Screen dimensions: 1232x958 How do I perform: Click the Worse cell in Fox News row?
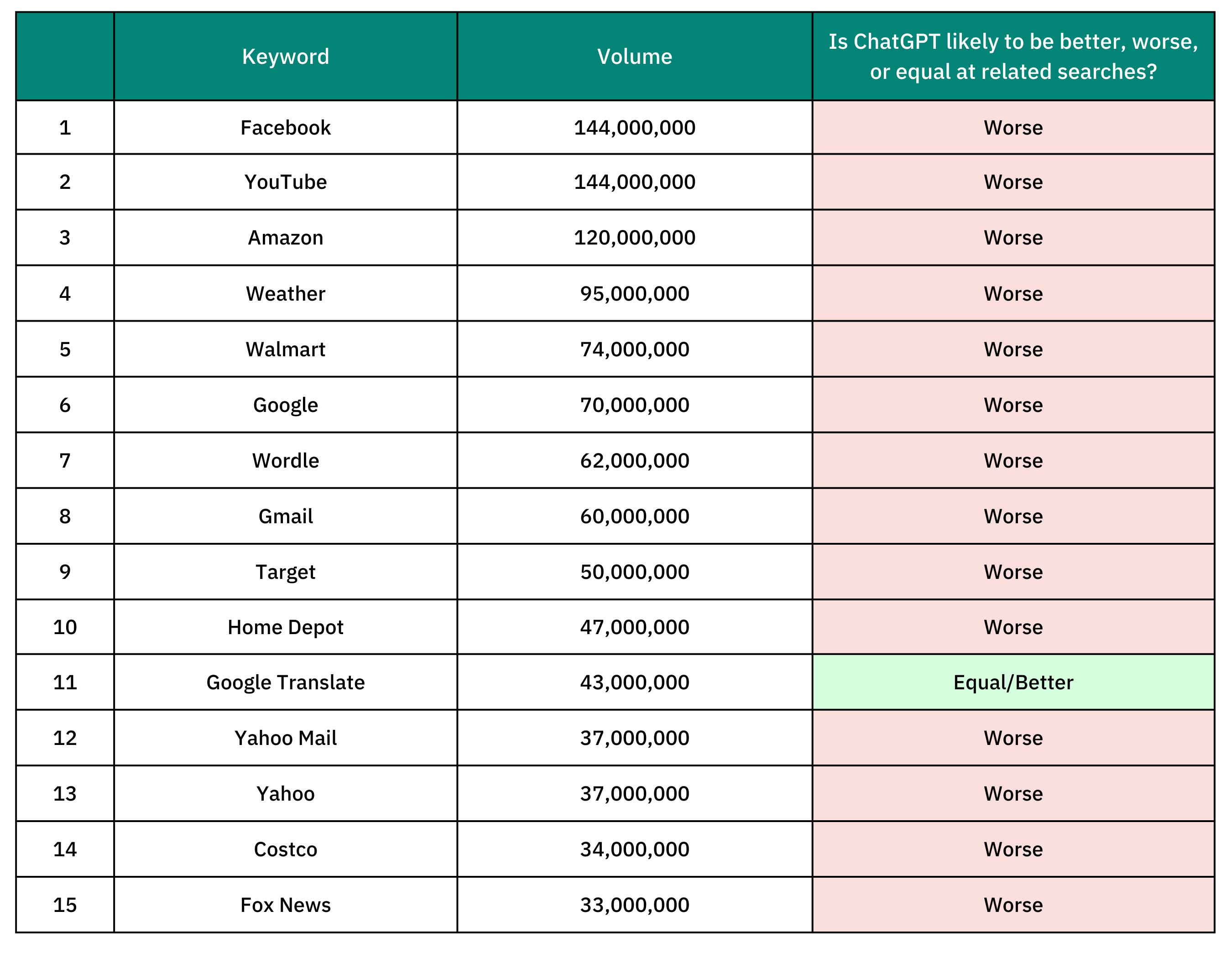(x=1013, y=905)
